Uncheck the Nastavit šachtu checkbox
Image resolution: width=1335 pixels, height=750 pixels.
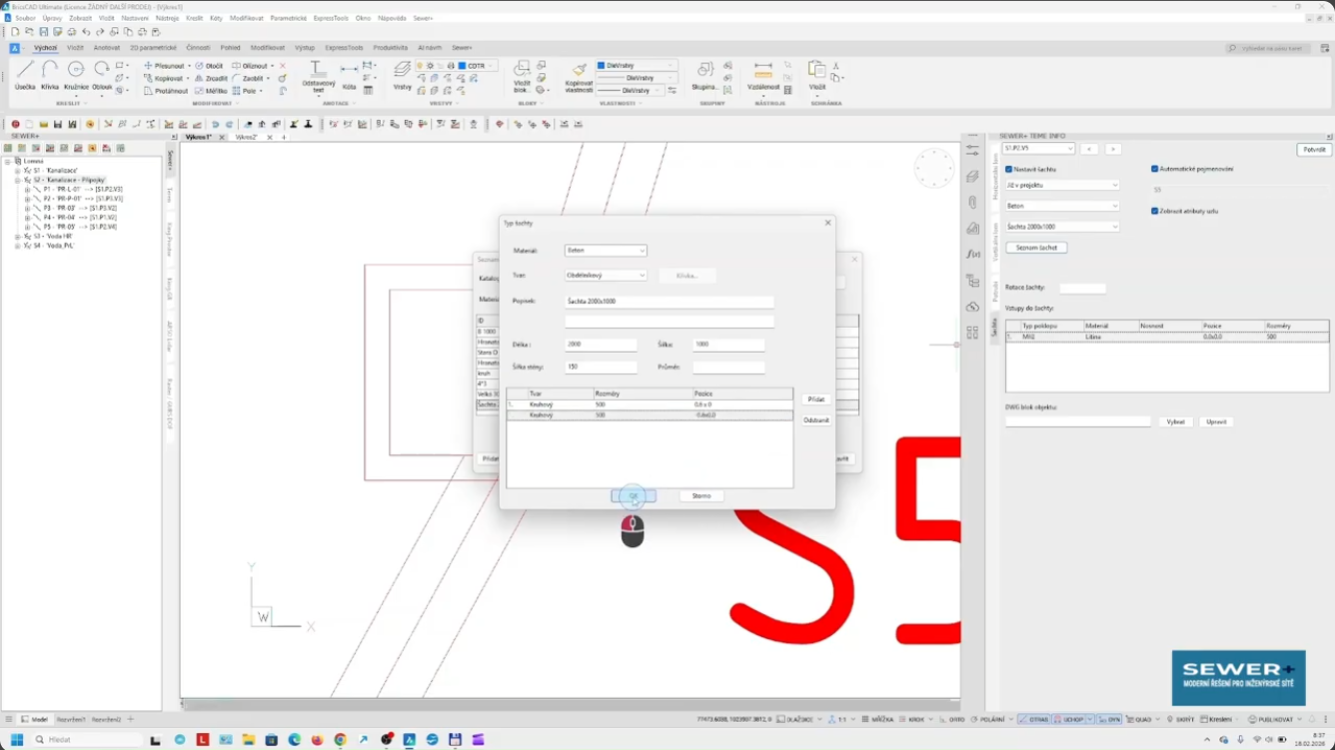[x=1009, y=169]
